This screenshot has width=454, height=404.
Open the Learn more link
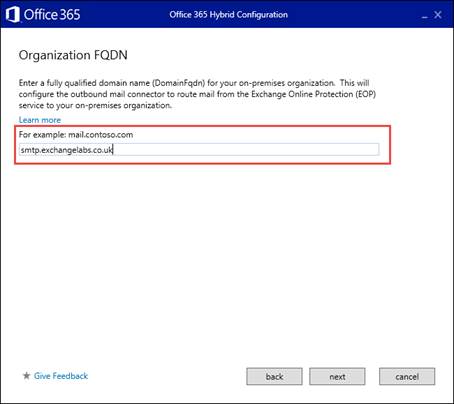tap(40, 120)
